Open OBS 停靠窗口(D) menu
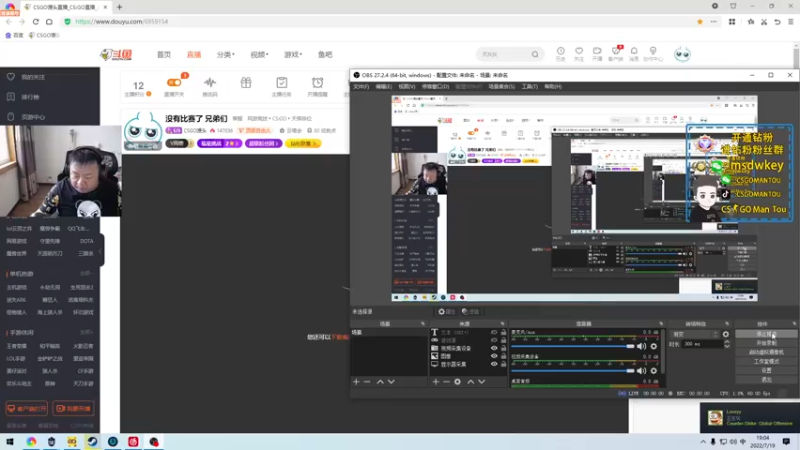 [435, 87]
